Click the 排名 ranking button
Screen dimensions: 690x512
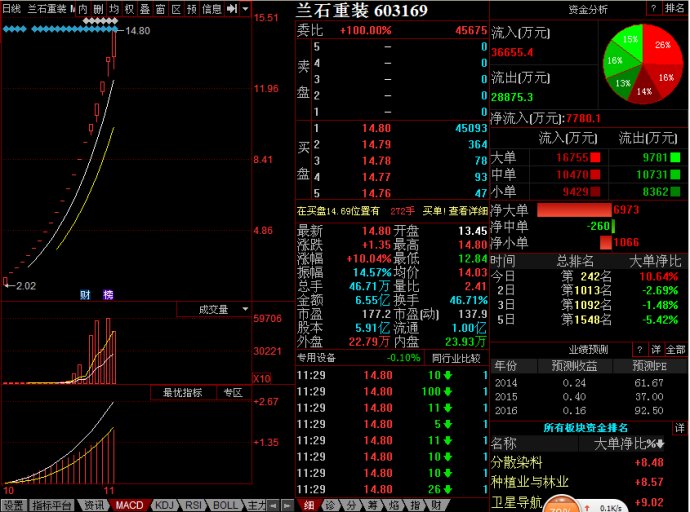click(x=675, y=8)
